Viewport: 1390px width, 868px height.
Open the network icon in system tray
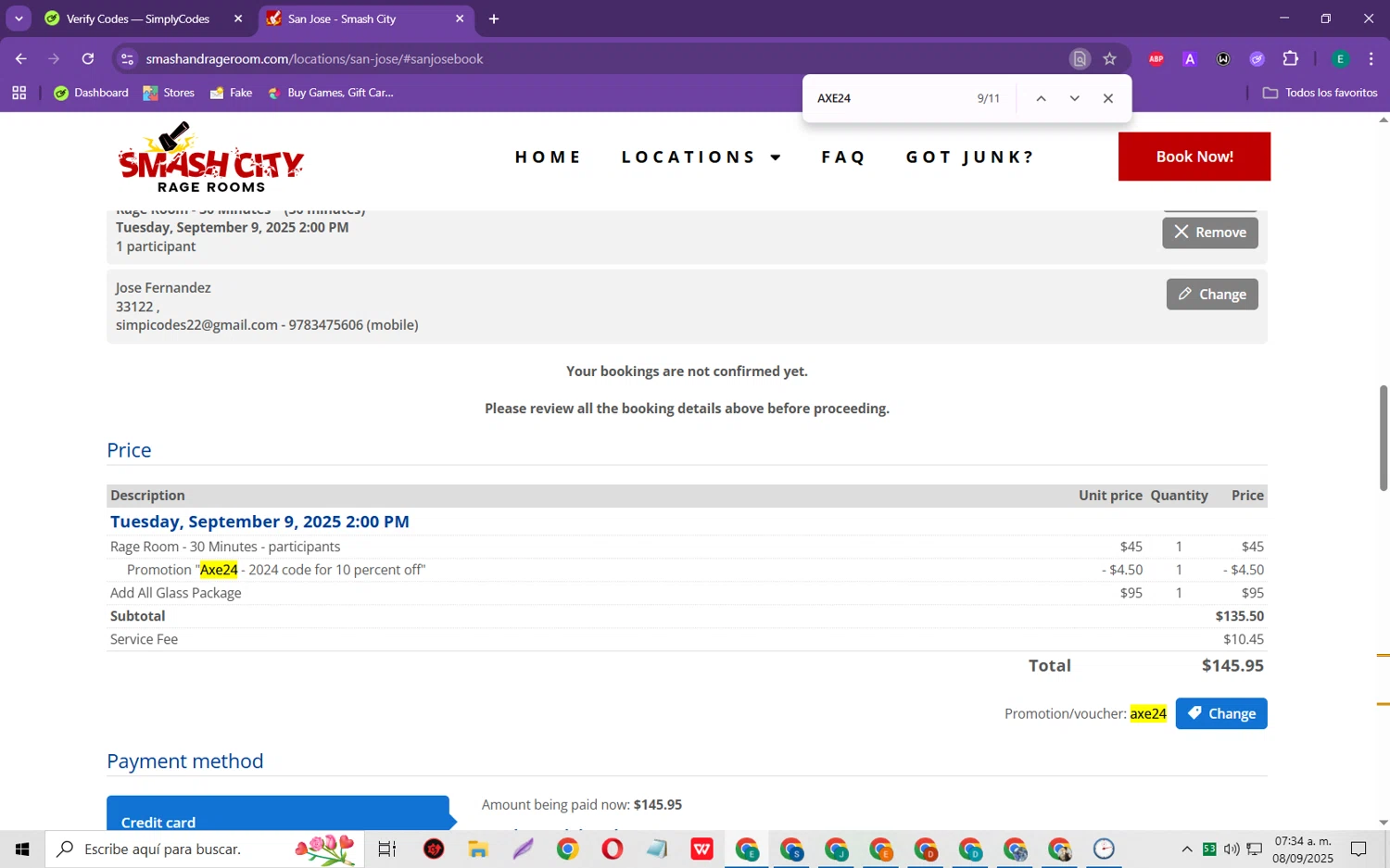pos(1254,849)
